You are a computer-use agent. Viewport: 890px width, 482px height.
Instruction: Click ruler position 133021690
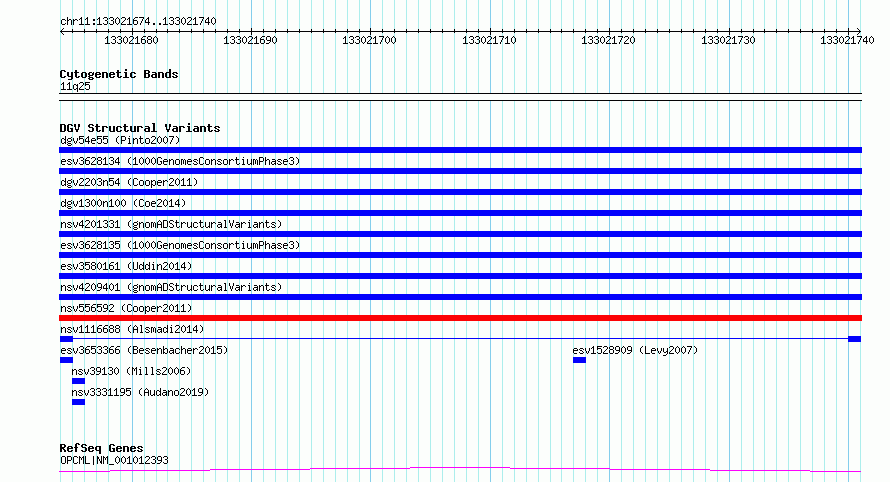pyautogui.click(x=250, y=40)
